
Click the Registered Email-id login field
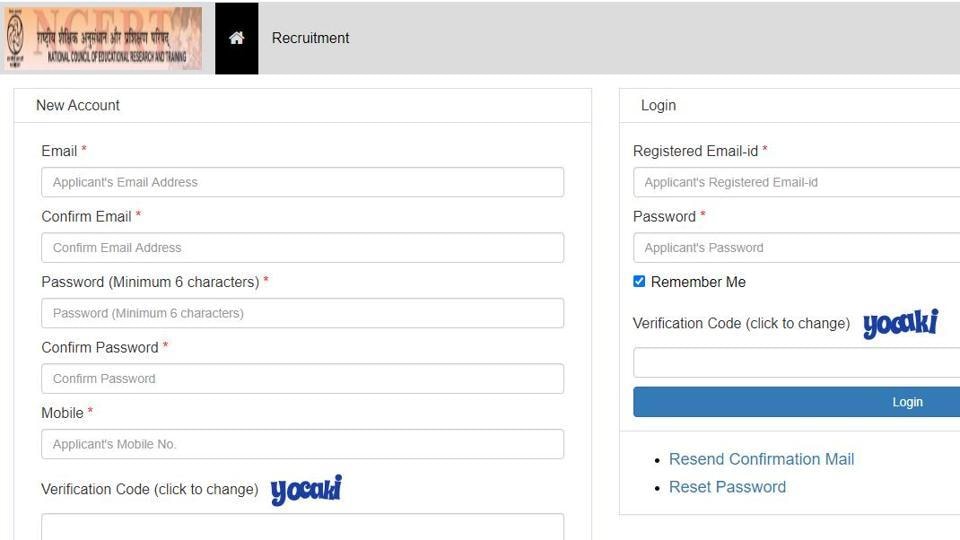[x=797, y=182]
